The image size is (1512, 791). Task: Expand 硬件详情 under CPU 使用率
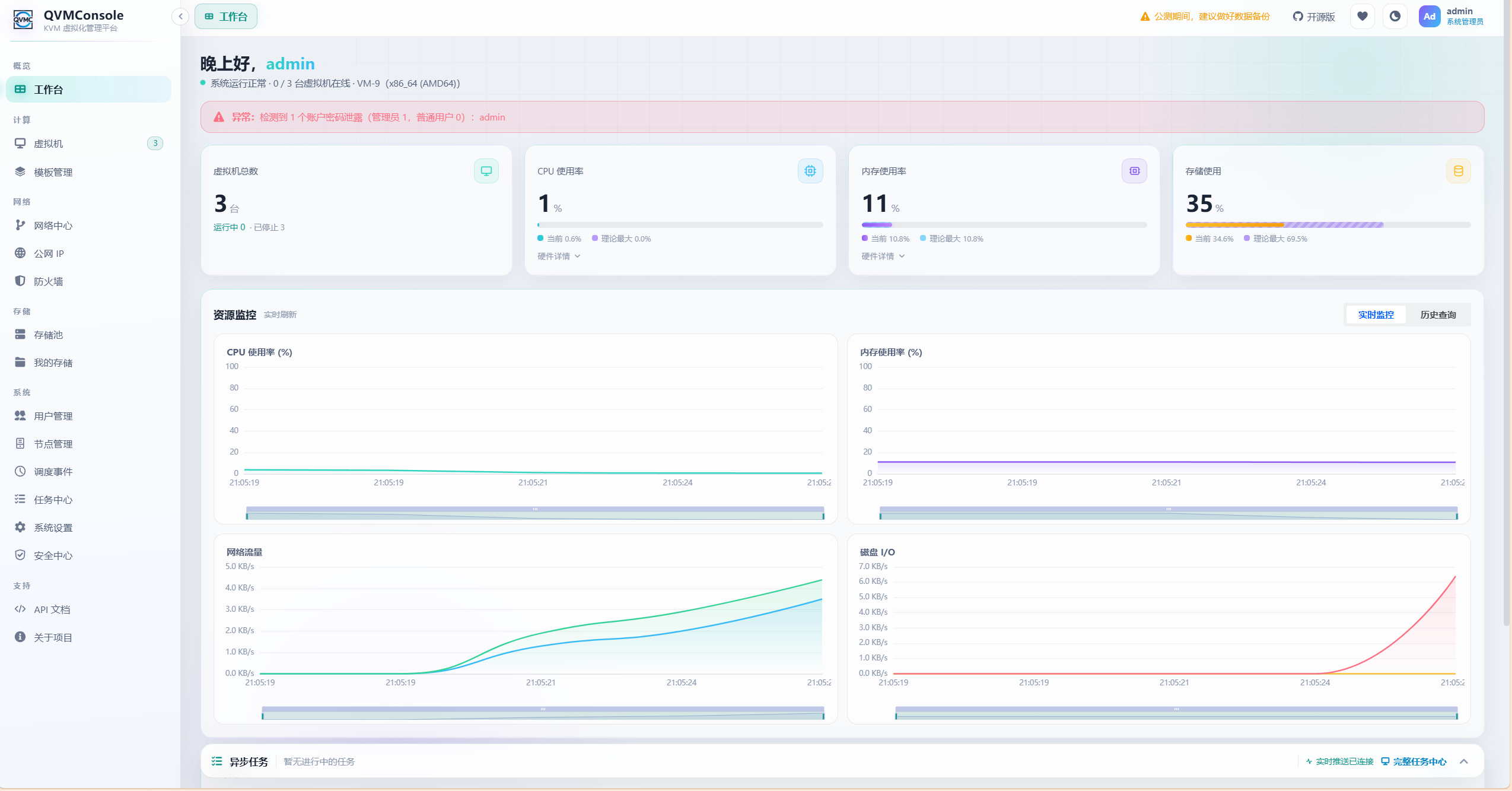[559, 256]
